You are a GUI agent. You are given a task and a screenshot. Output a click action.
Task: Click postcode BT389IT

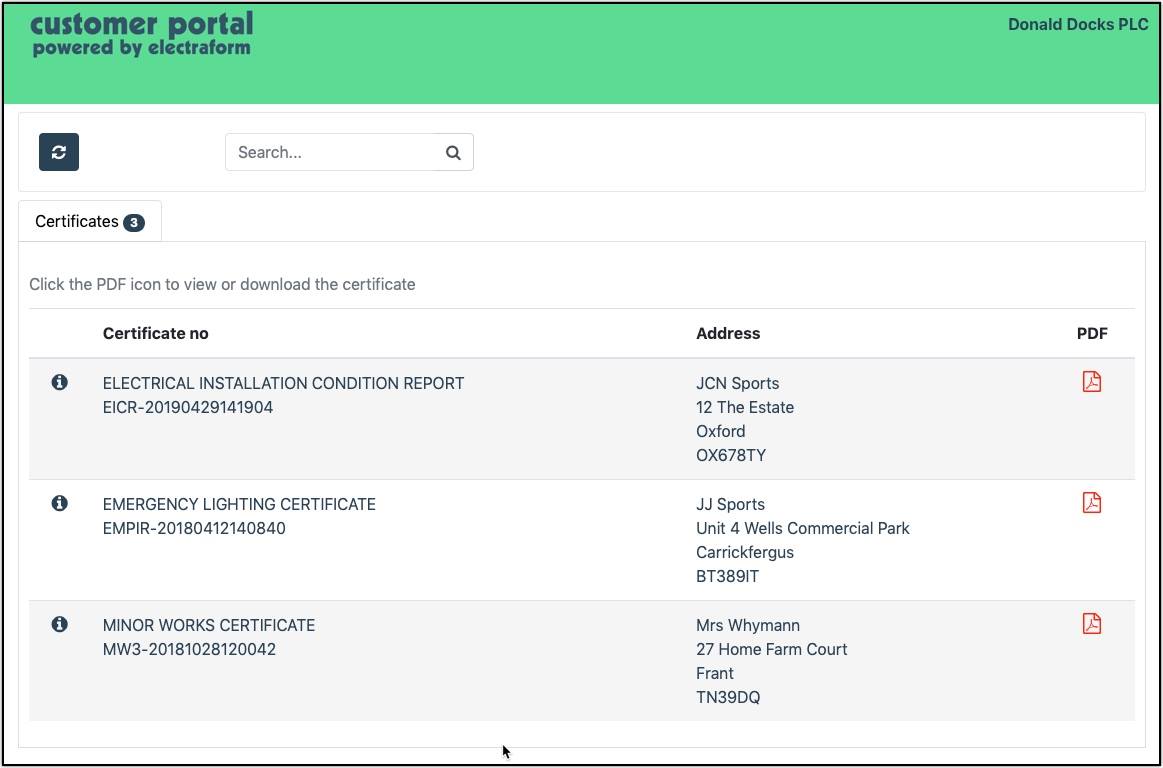coord(728,577)
